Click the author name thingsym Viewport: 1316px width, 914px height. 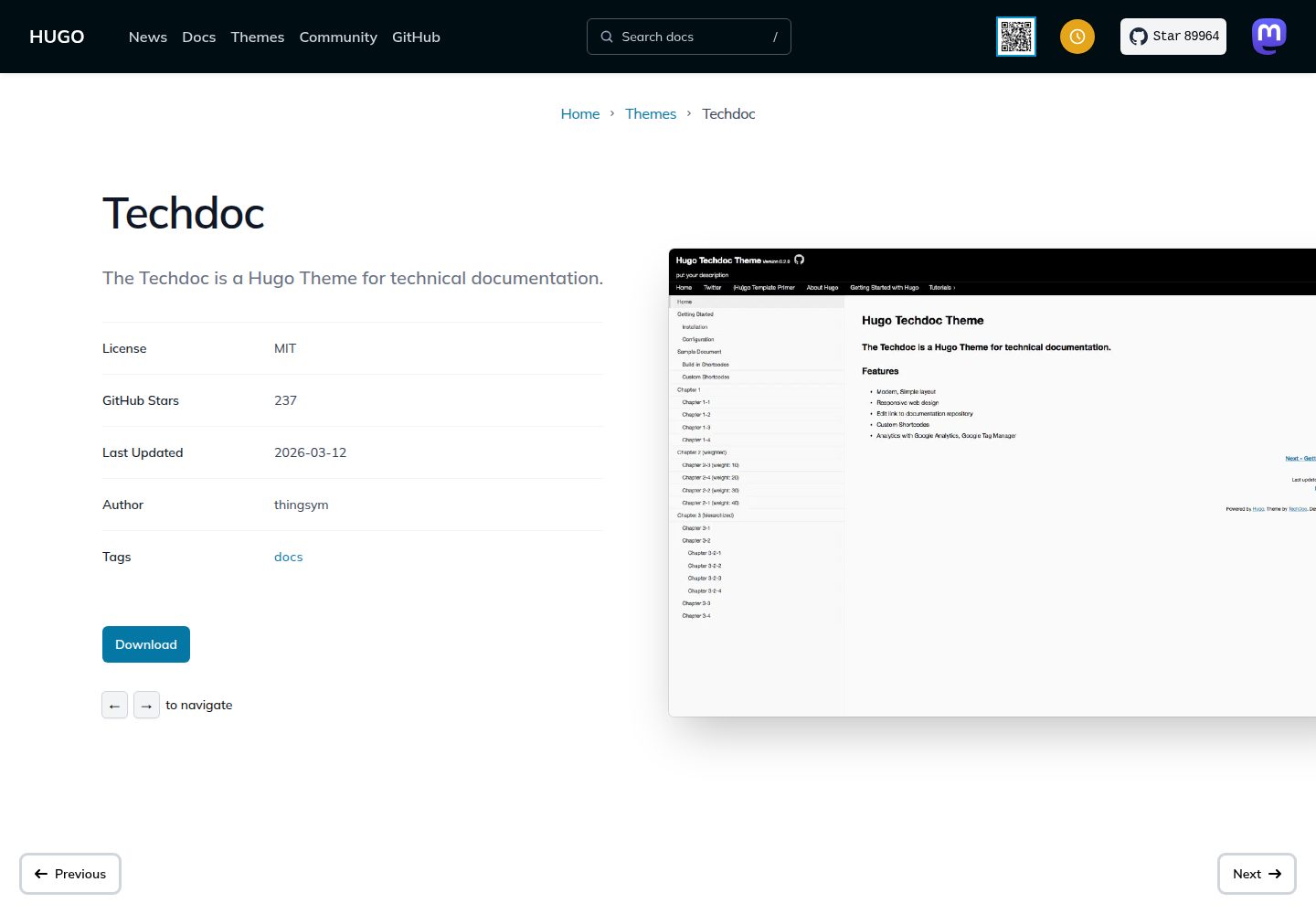(302, 505)
